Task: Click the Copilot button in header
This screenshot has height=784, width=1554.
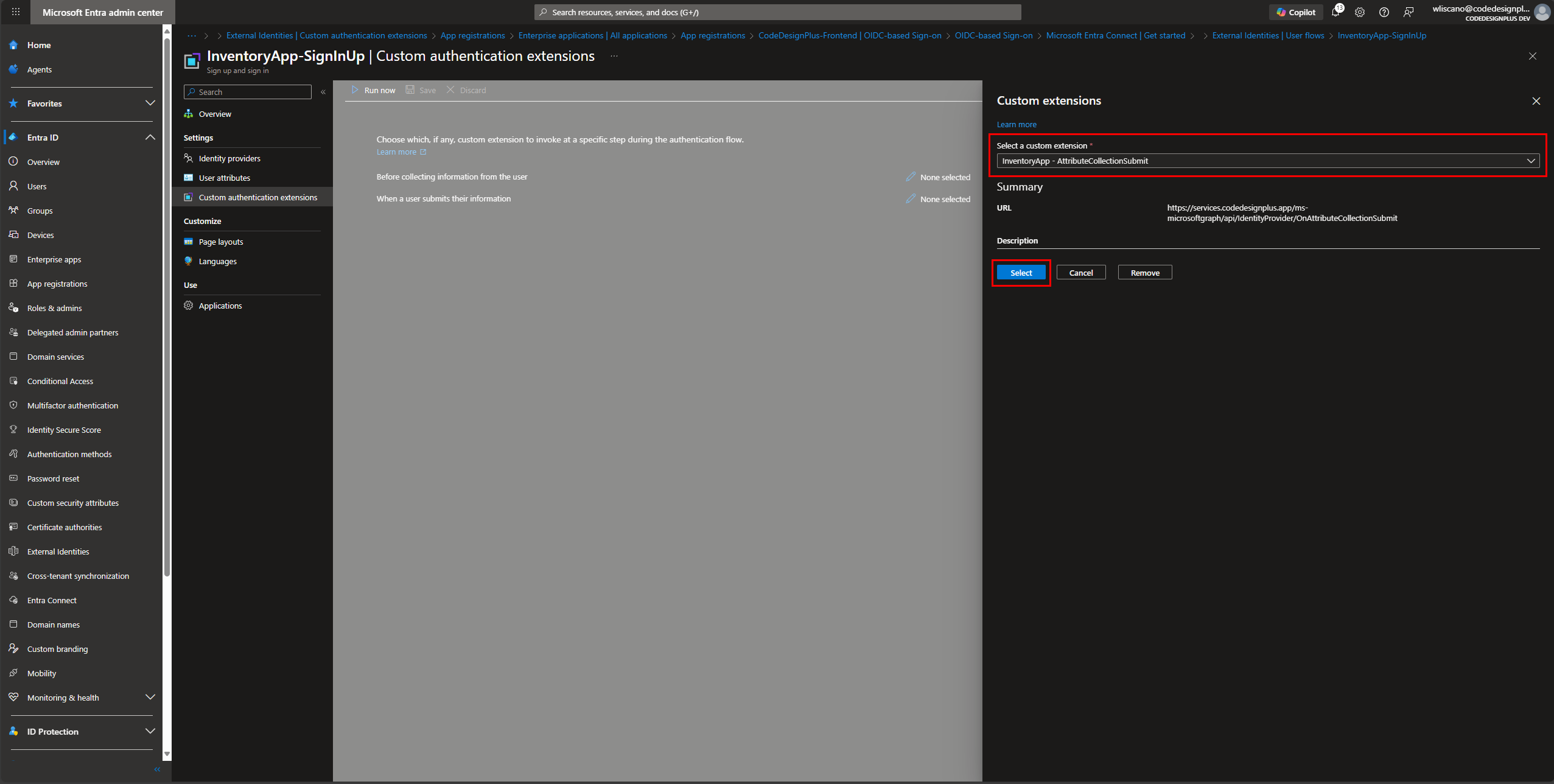Action: (1296, 12)
